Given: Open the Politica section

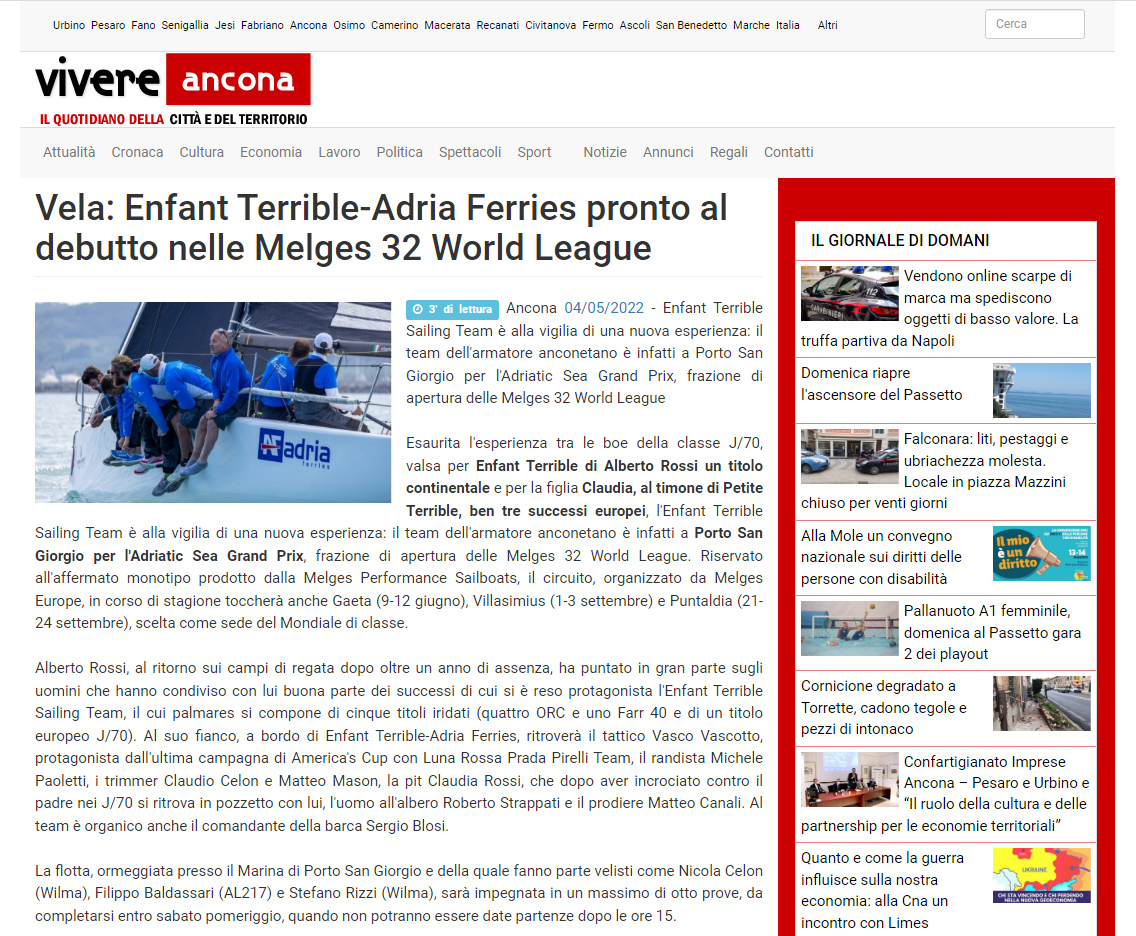Looking at the screenshot, I should (399, 152).
